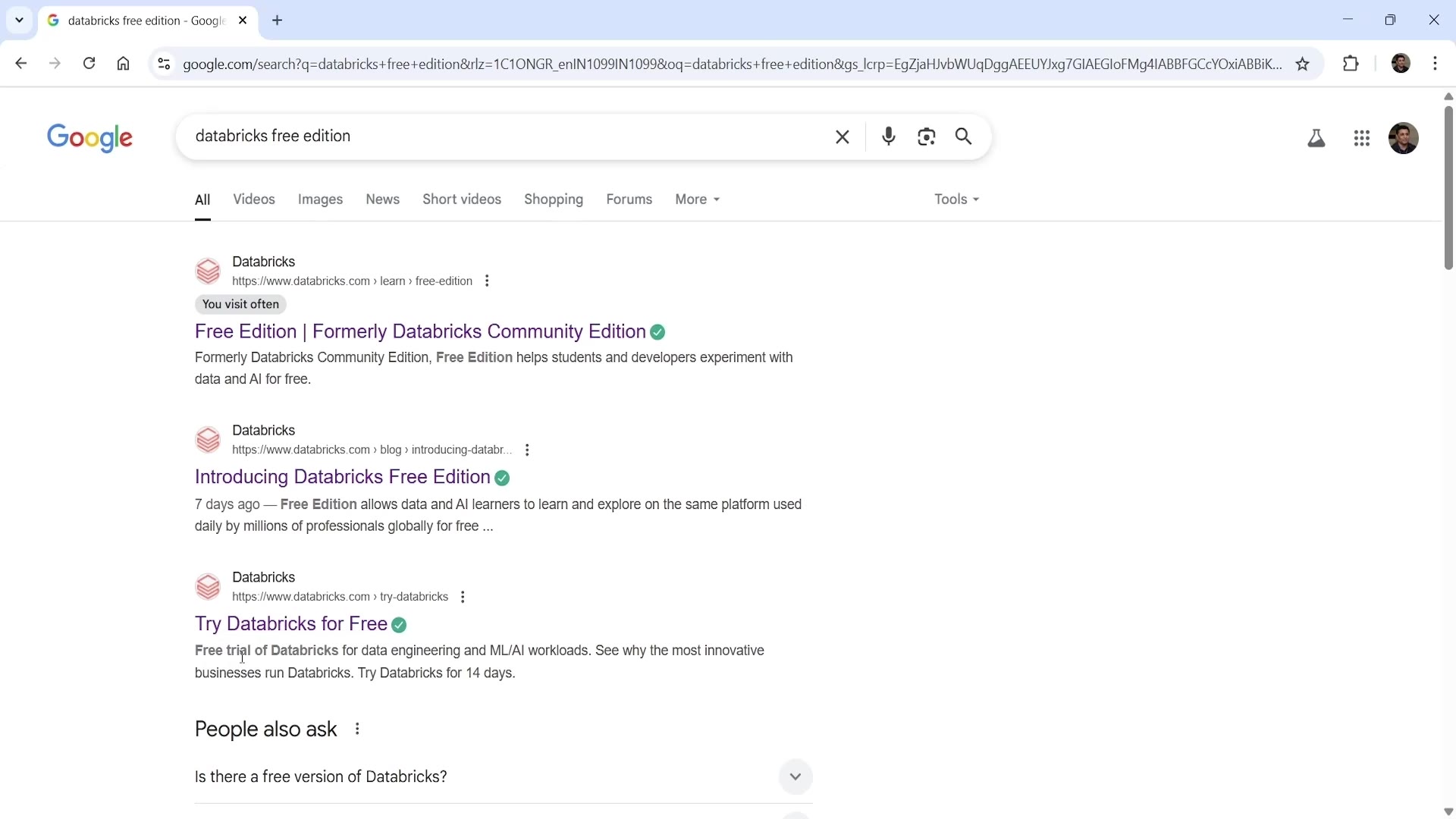Switch to the Images tab
Viewport: 1456px width, 819px height.
[321, 201]
